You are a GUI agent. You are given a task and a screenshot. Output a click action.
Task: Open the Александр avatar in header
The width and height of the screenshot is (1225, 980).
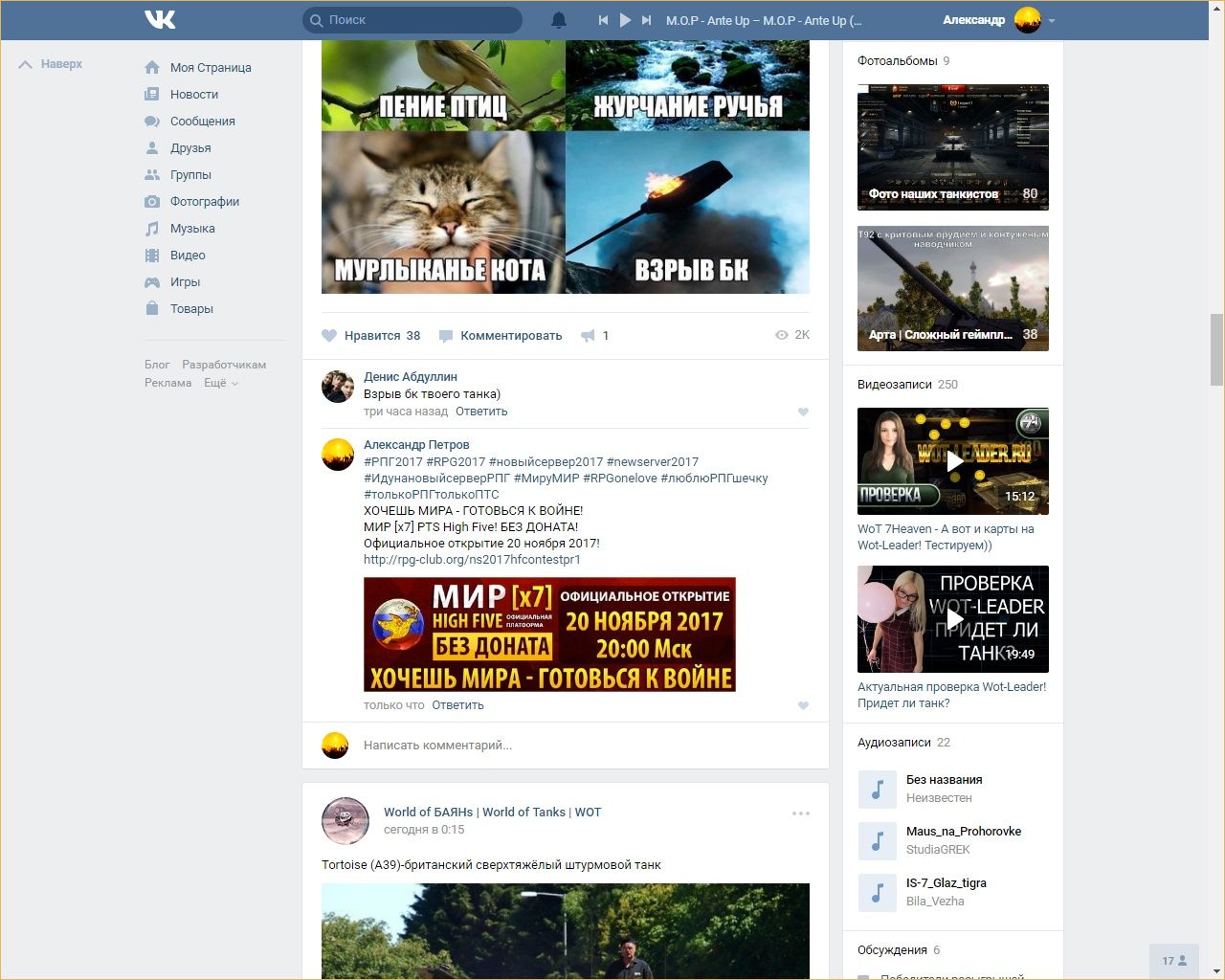[1028, 20]
